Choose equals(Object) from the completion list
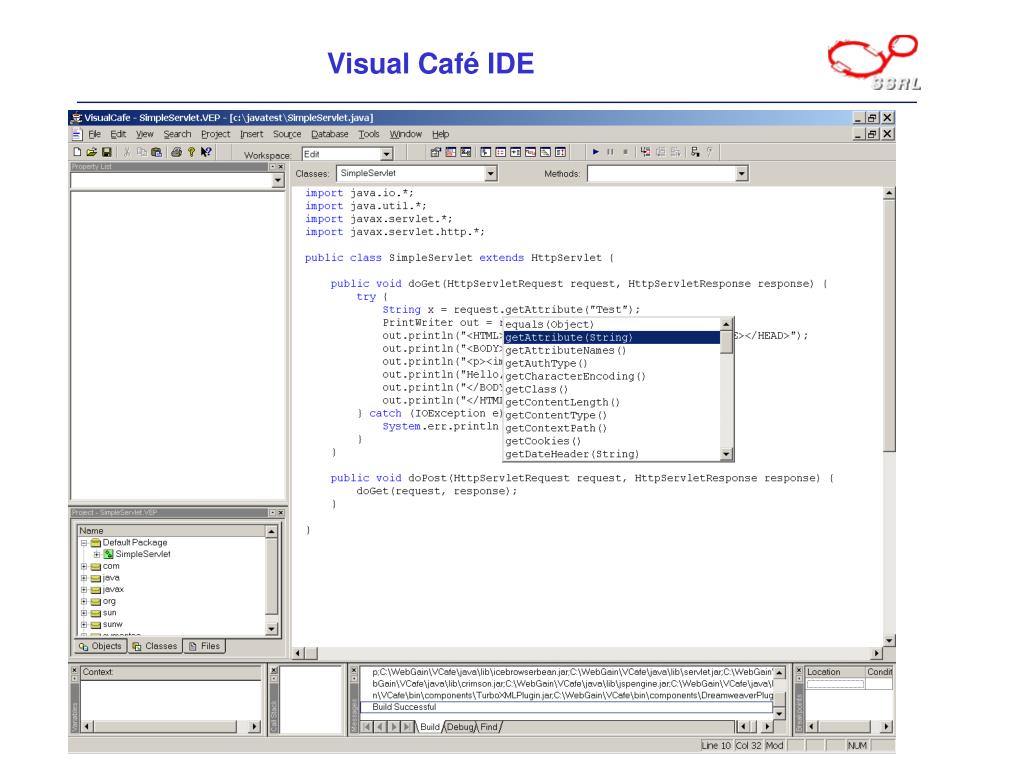Image resolution: width=1024 pixels, height=768 pixels. [612, 325]
